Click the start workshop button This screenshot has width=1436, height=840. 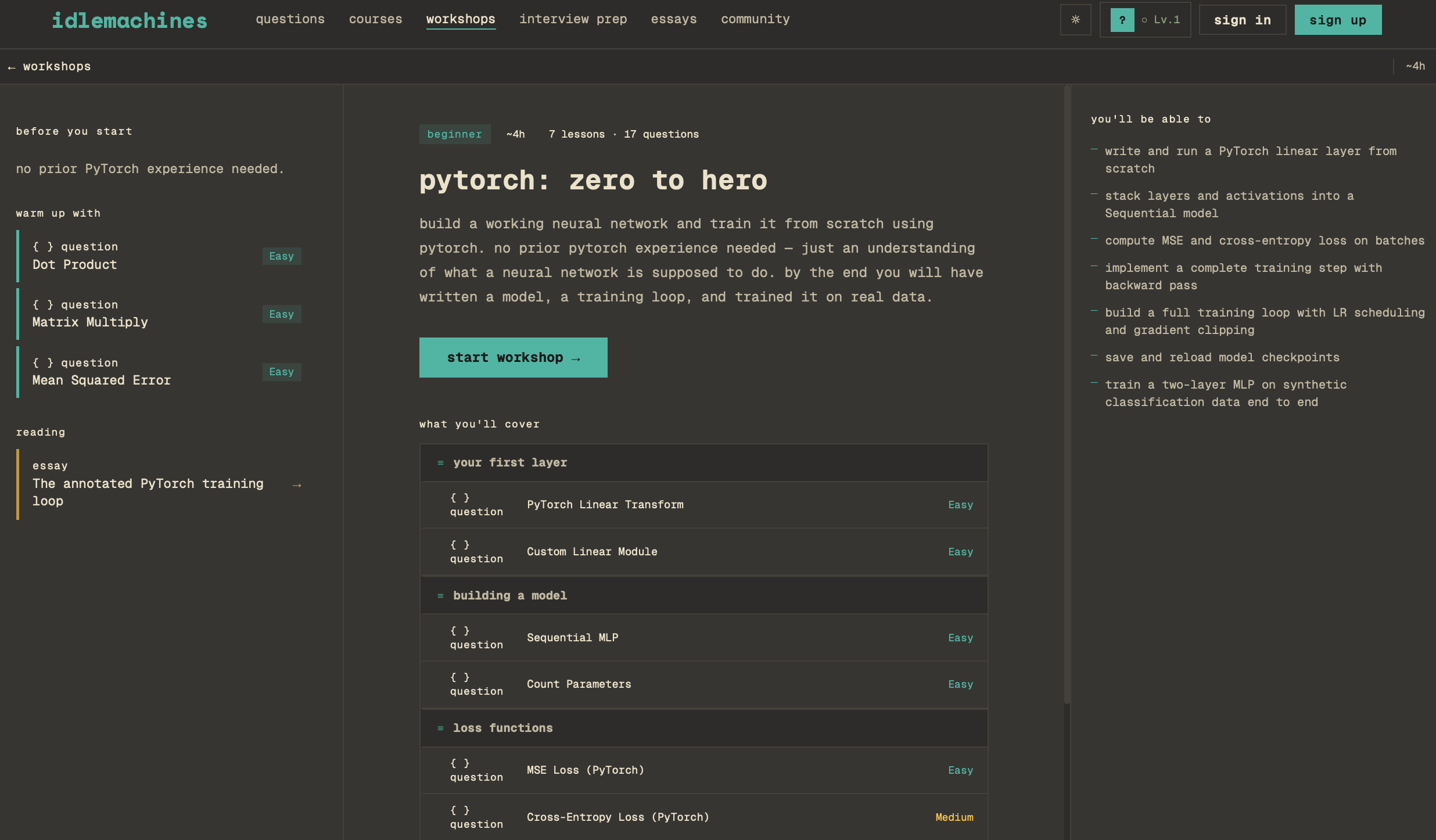513,357
